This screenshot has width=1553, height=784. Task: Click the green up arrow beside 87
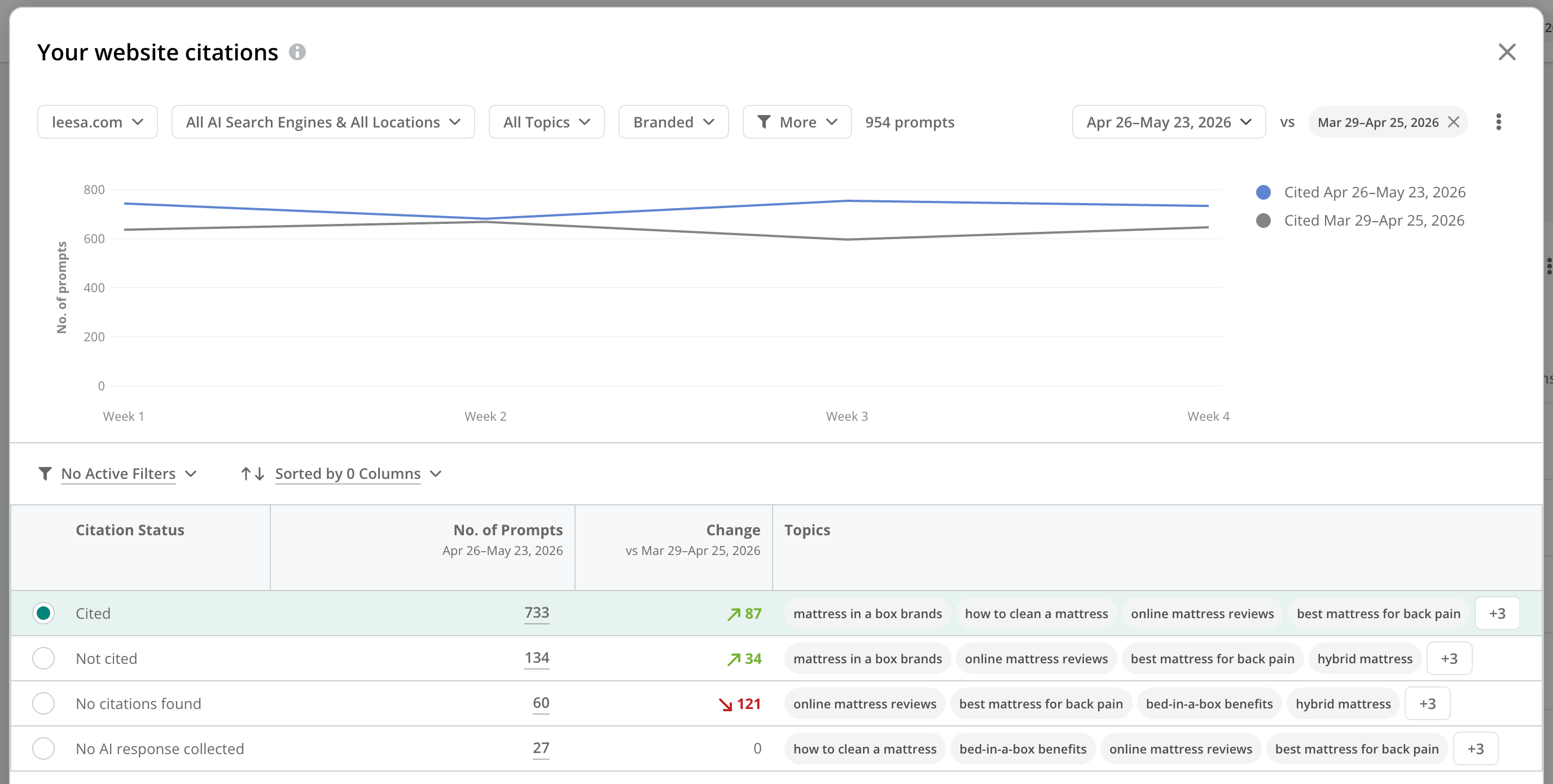click(734, 614)
